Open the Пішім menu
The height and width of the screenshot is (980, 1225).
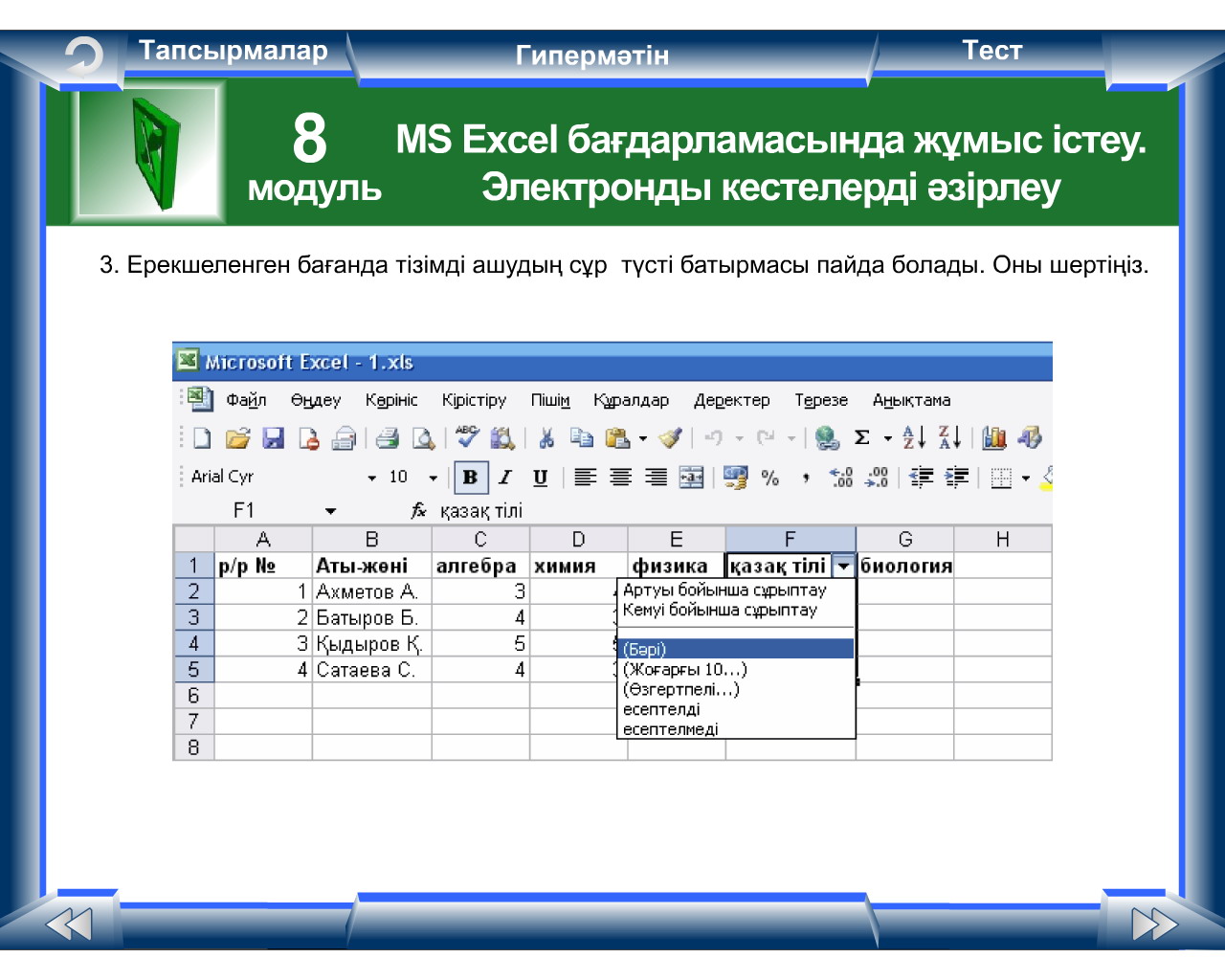click(x=550, y=400)
